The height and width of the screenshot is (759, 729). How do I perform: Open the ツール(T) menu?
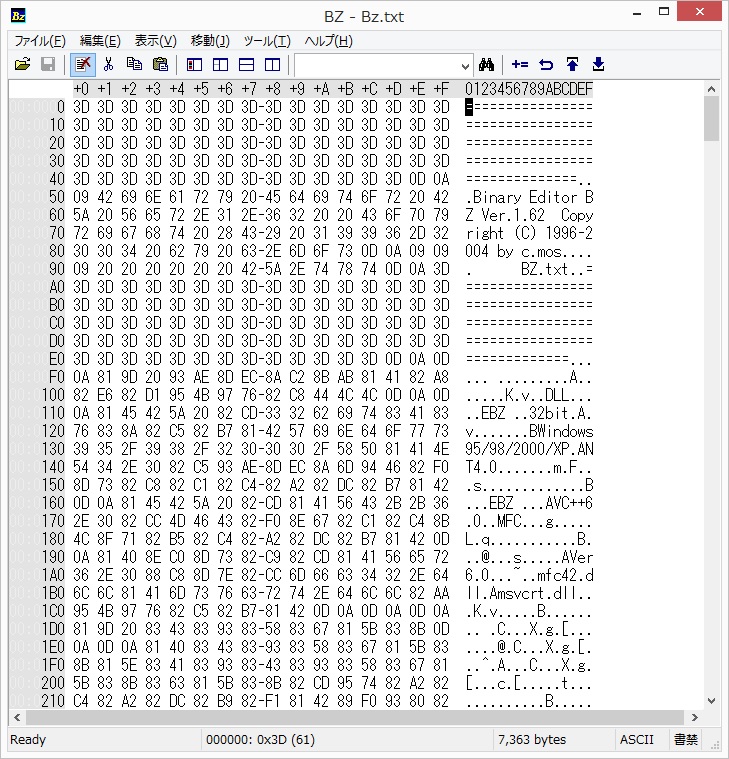tap(267, 41)
